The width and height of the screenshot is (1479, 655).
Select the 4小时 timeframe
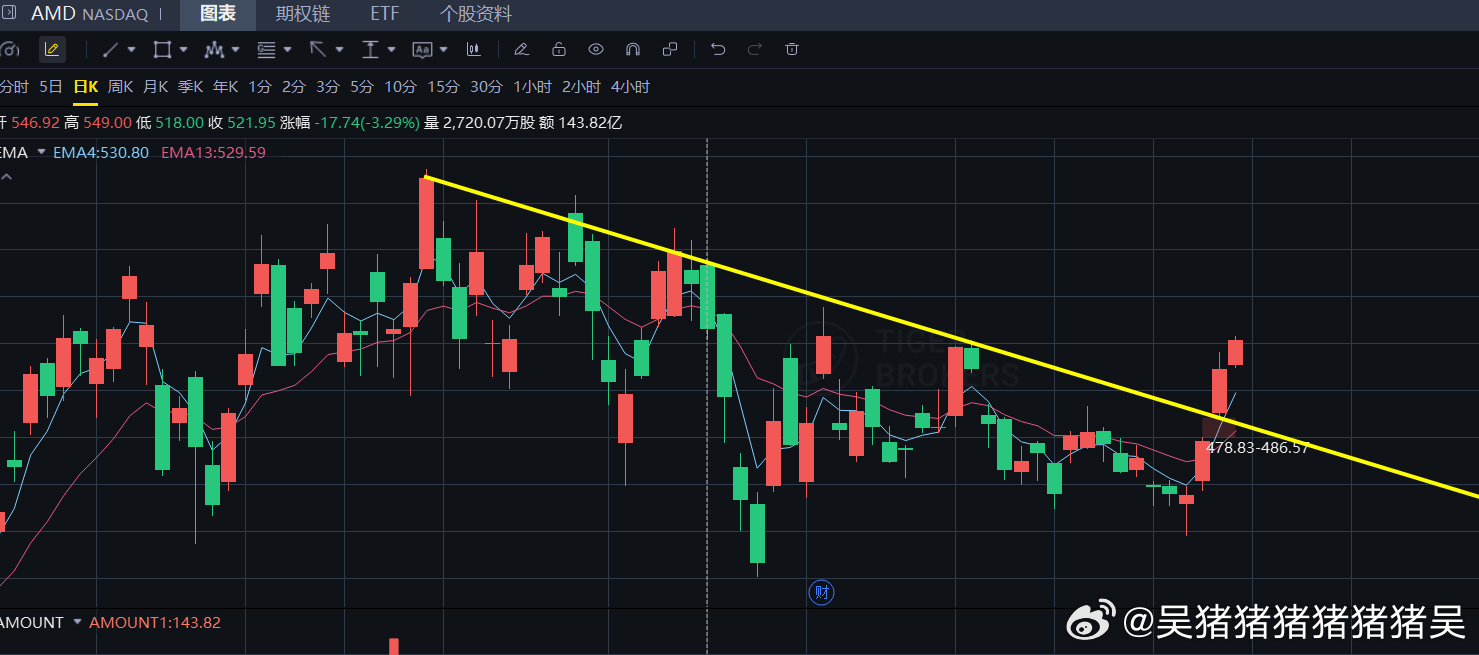[x=630, y=87]
